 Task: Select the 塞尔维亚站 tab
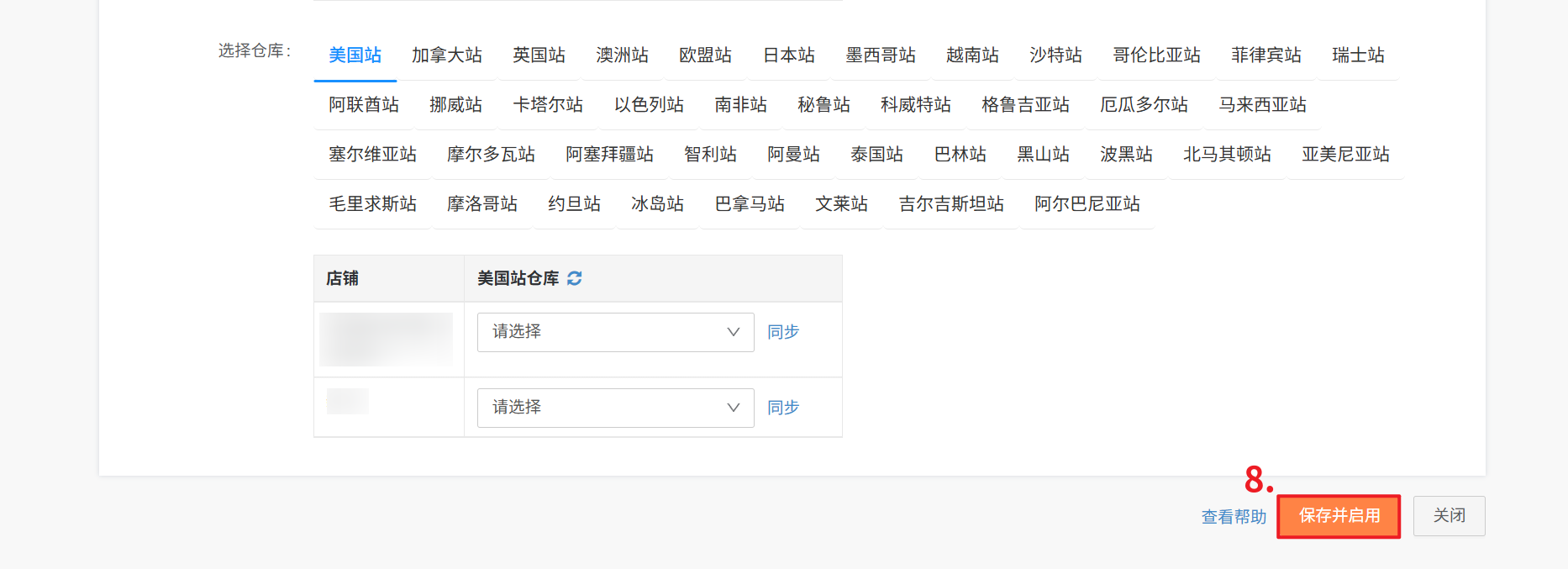pos(372,155)
